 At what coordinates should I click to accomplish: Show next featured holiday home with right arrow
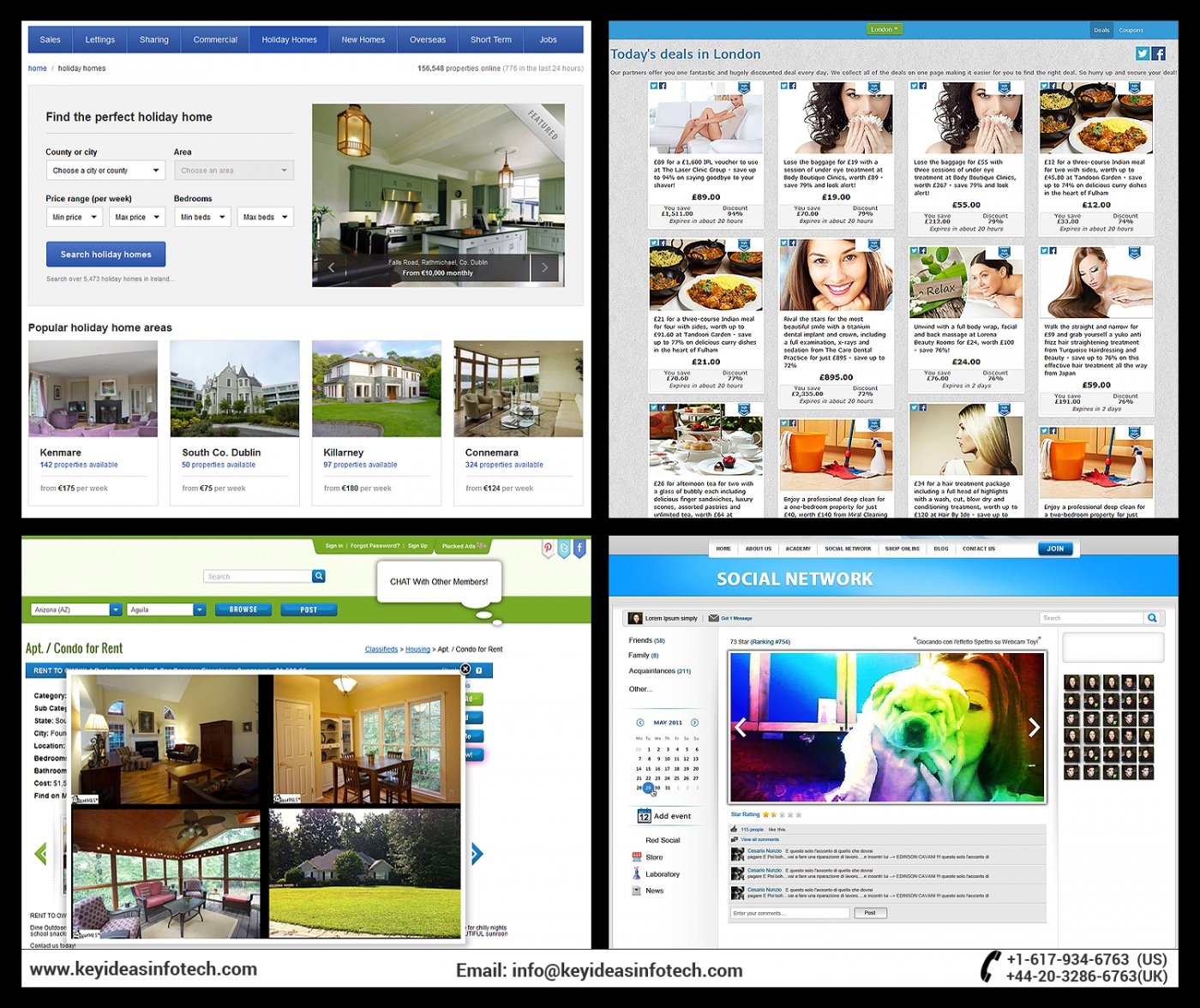pos(545,267)
